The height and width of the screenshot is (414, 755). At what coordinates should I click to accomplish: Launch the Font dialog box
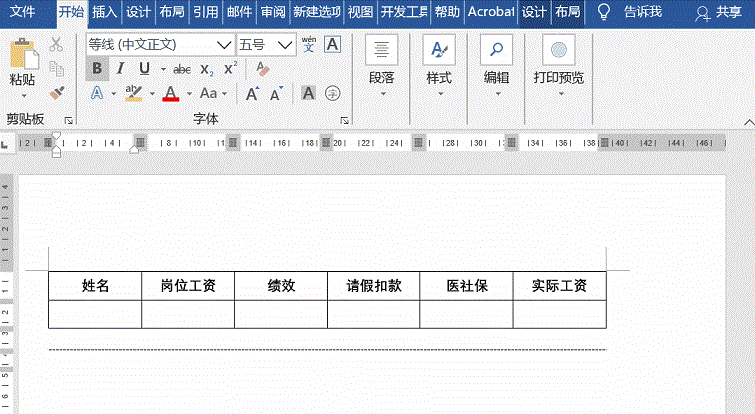tap(345, 120)
